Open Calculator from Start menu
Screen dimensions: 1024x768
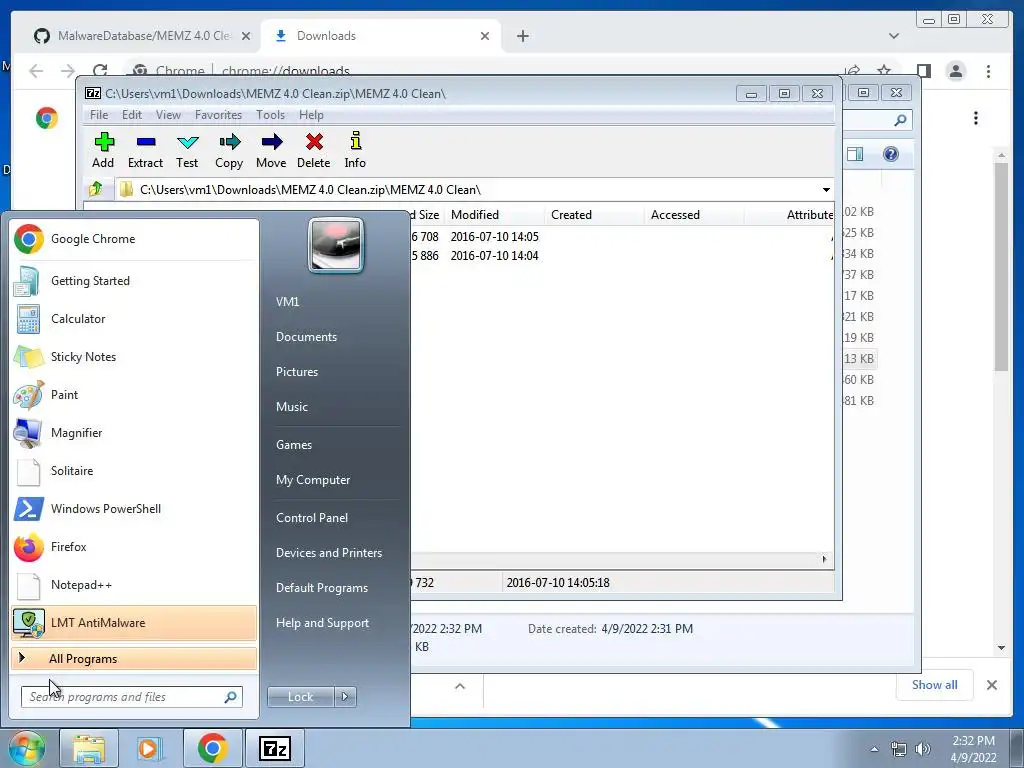click(134, 319)
